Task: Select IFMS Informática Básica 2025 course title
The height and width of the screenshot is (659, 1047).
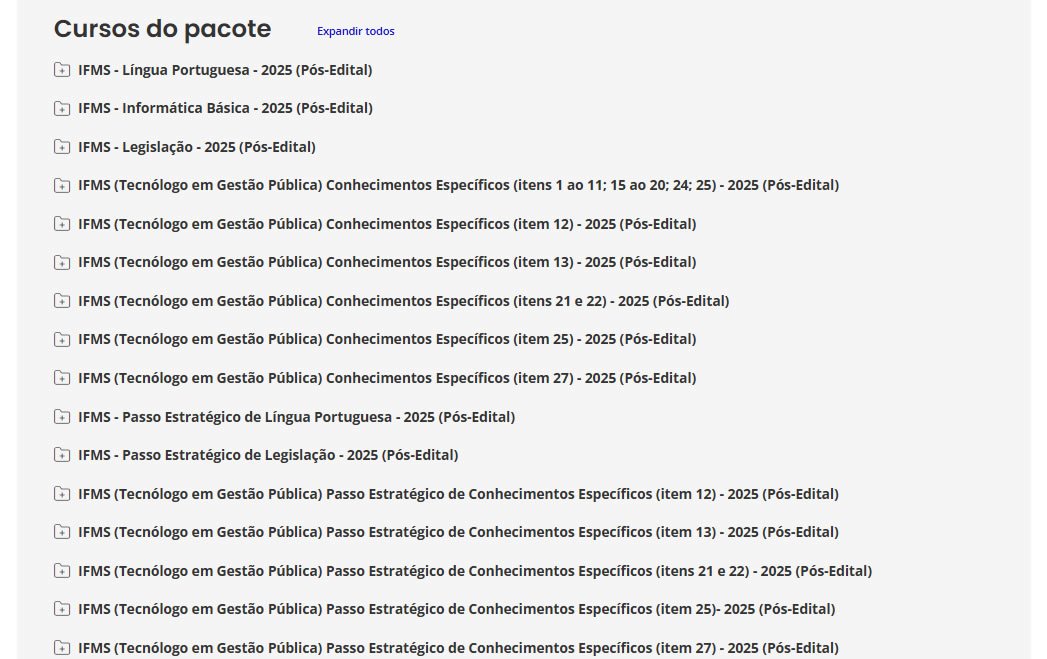Action: [x=225, y=108]
